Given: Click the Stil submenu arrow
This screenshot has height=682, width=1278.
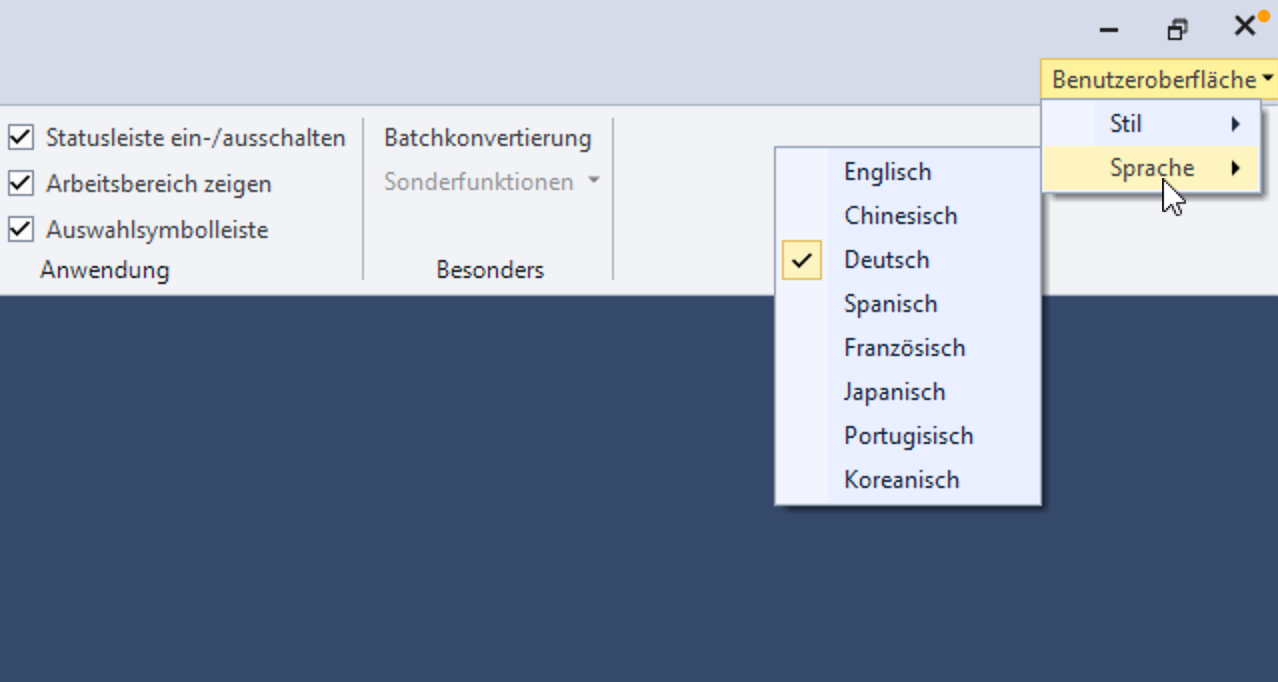Looking at the screenshot, I should tap(1236, 124).
